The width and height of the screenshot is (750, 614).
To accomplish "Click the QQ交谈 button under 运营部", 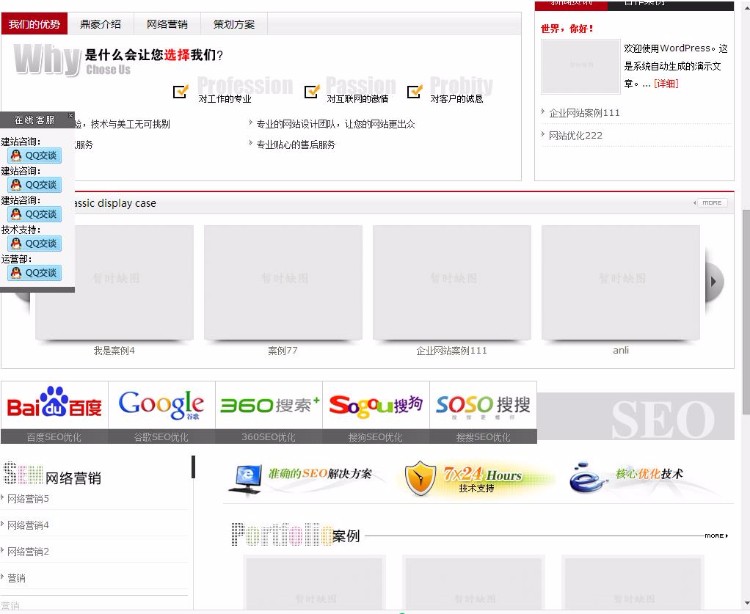I will (34, 273).
